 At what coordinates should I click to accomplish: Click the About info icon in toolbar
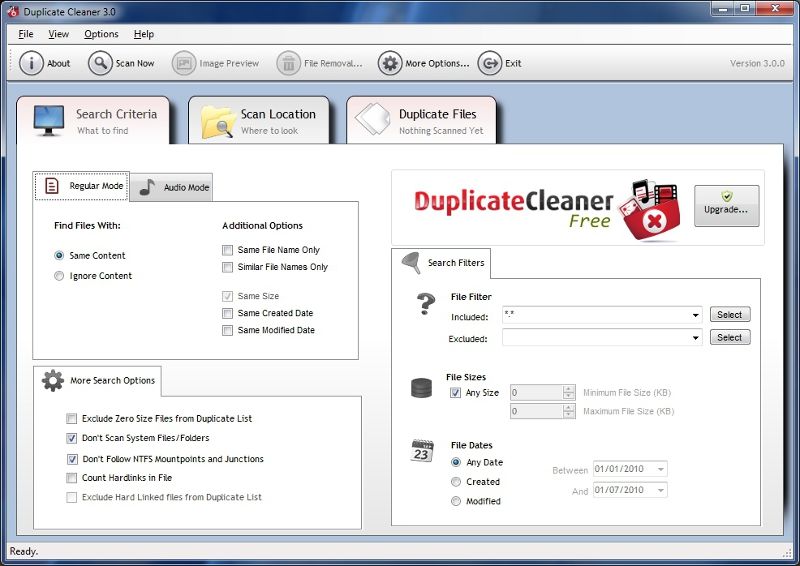pos(31,63)
